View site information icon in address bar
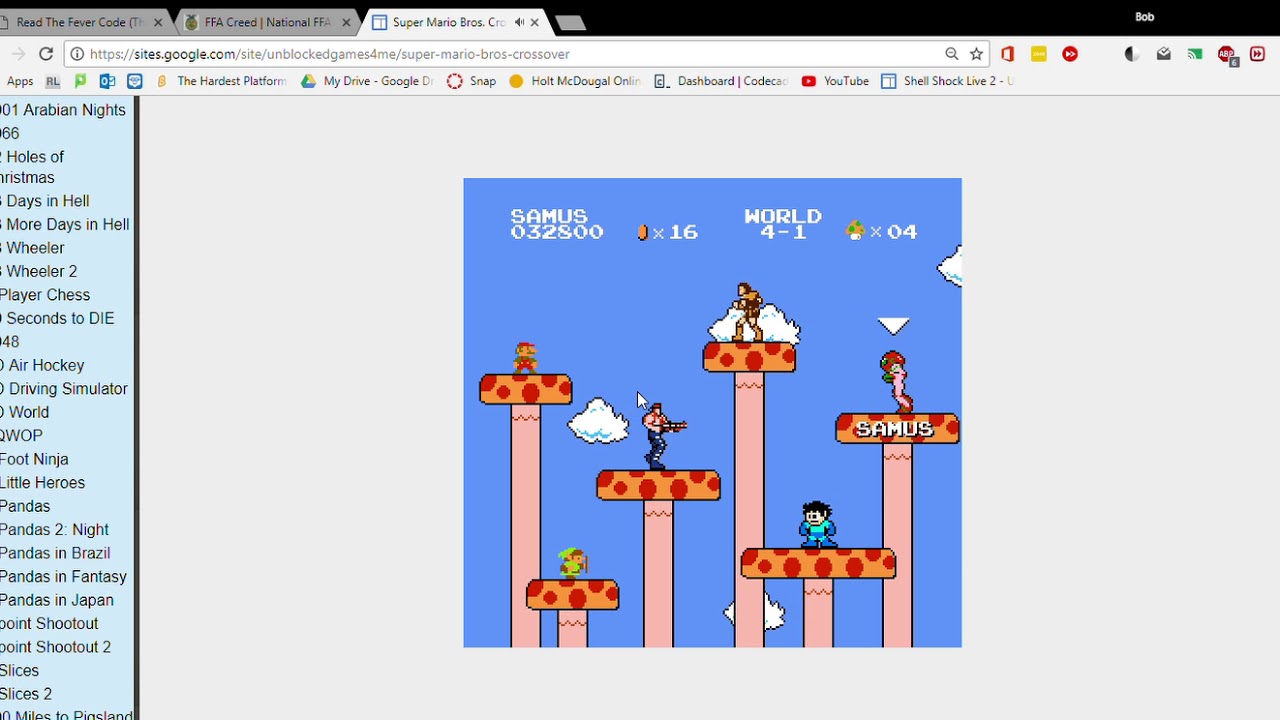The image size is (1280, 720). point(77,54)
